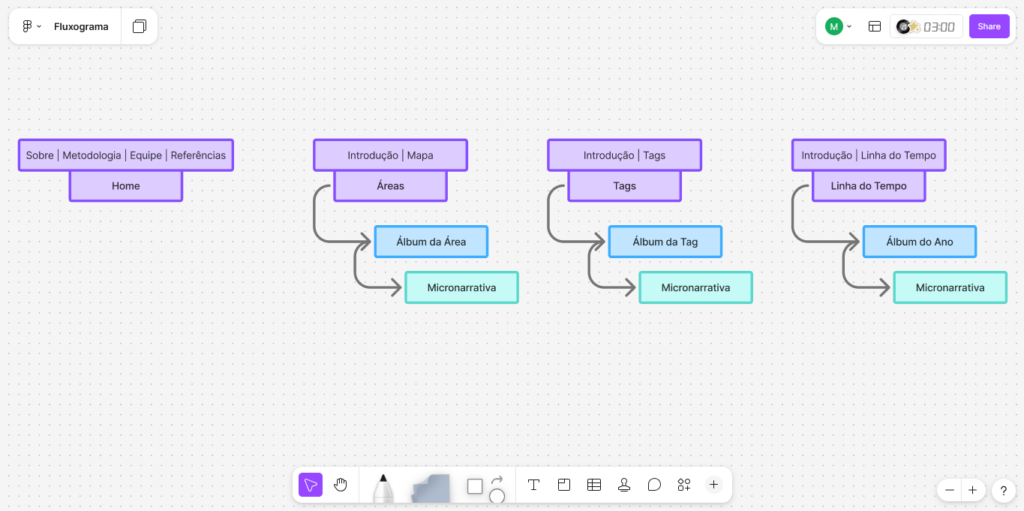This screenshot has height=511, width=1024.
Task: Open the help question mark button
Action: [x=1003, y=490]
